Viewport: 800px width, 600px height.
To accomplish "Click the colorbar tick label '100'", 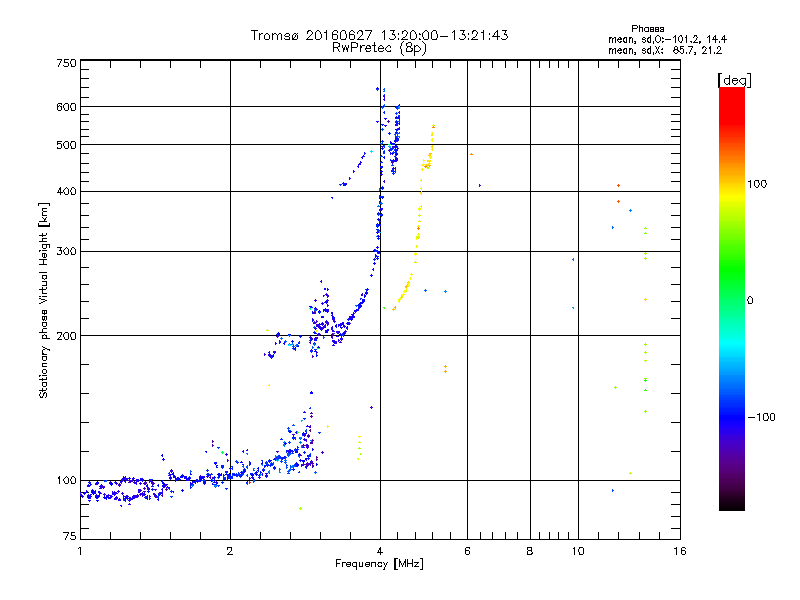I will (x=757, y=184).
